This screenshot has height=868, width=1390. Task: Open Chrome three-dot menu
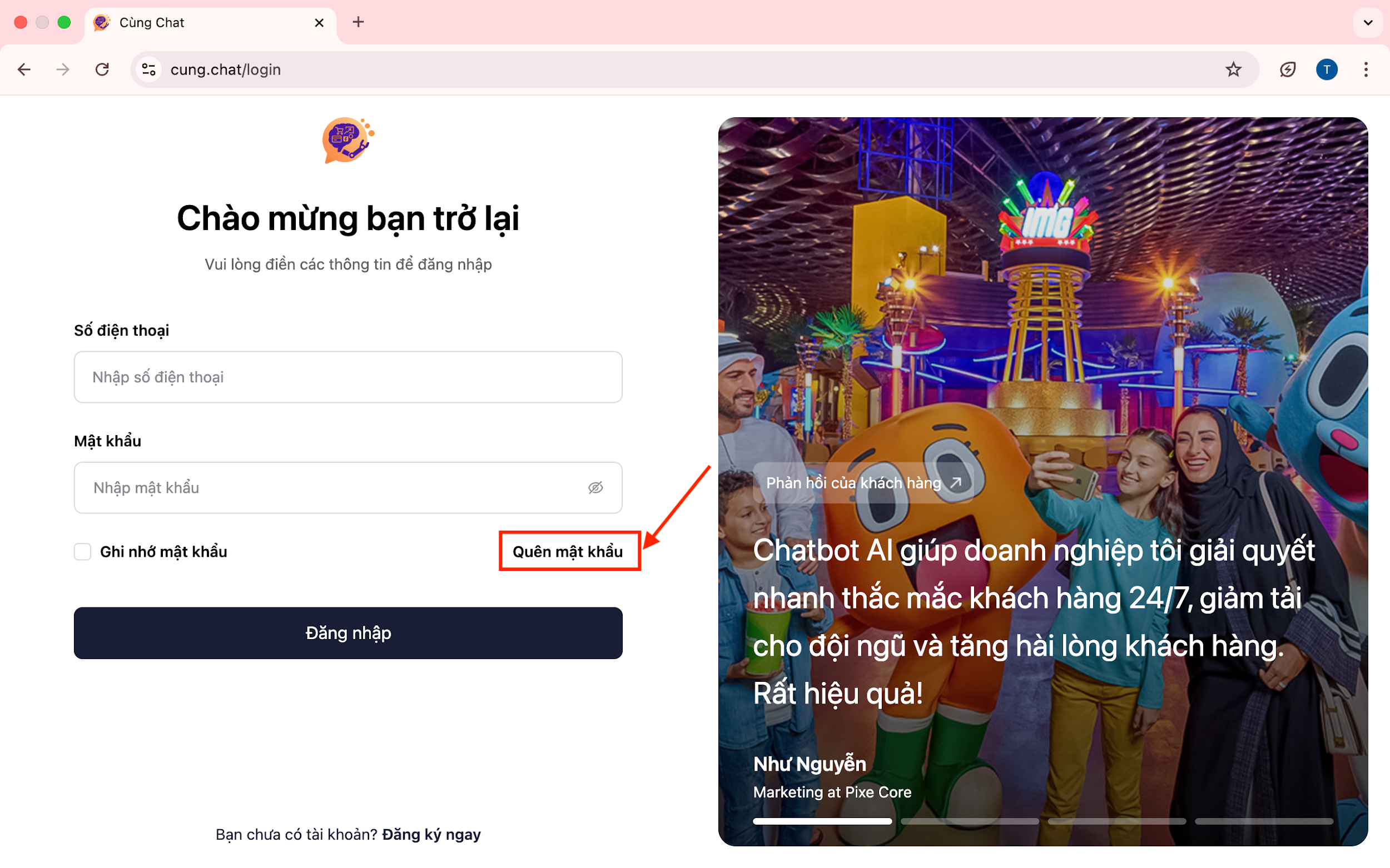click(x=1366, y=69)
